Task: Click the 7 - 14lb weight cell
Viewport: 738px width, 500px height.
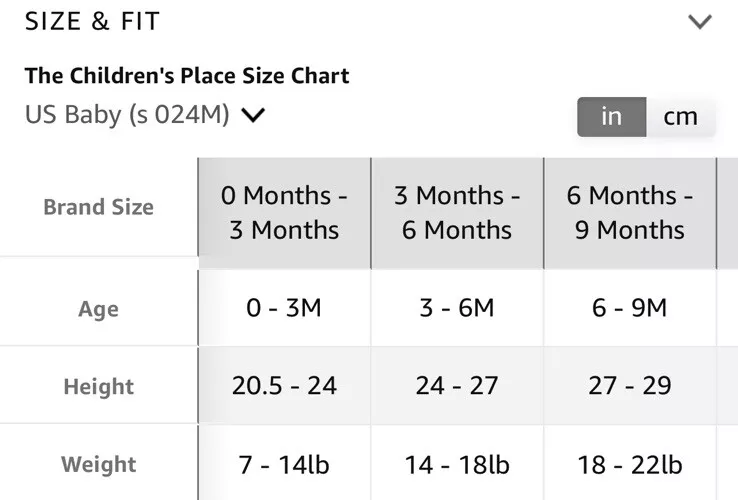Action: [284, 465]
